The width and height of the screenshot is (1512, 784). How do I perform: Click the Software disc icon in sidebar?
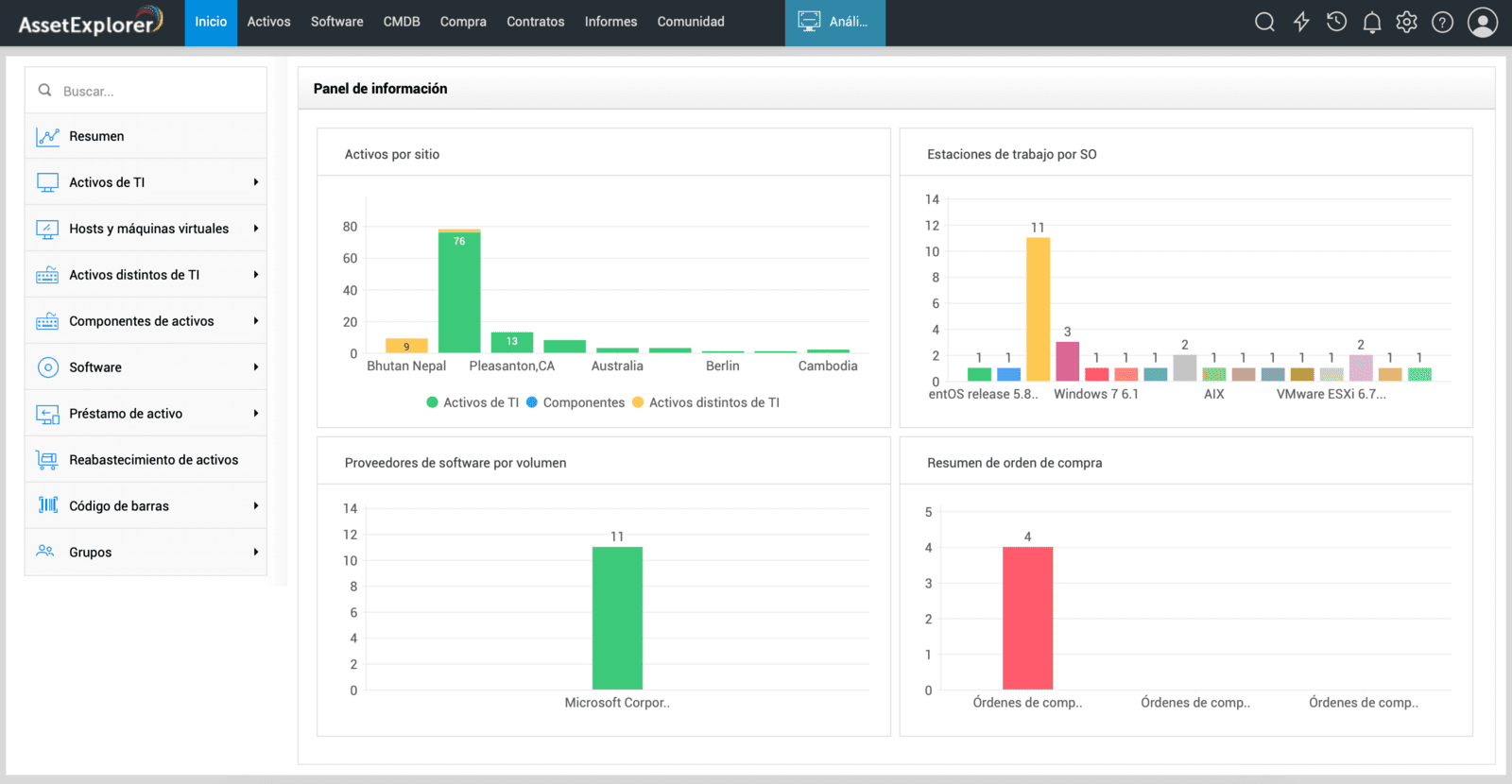tap(47, 367)
